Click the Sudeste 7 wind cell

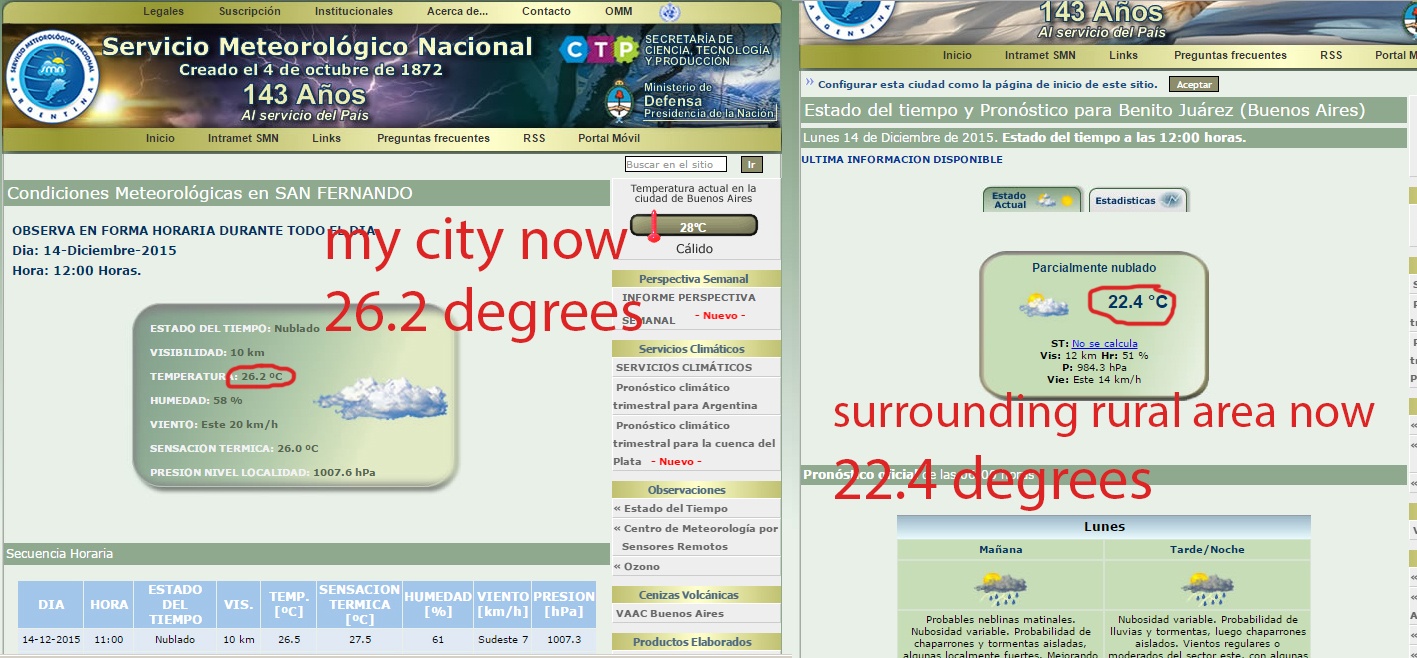tap(502, 639)
